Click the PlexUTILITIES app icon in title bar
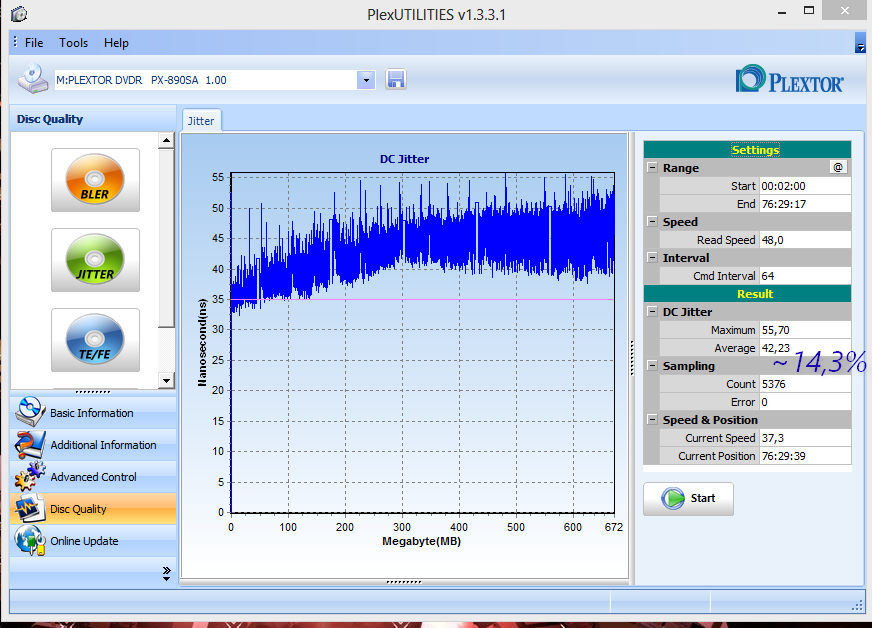 click(x=19, y=13)
